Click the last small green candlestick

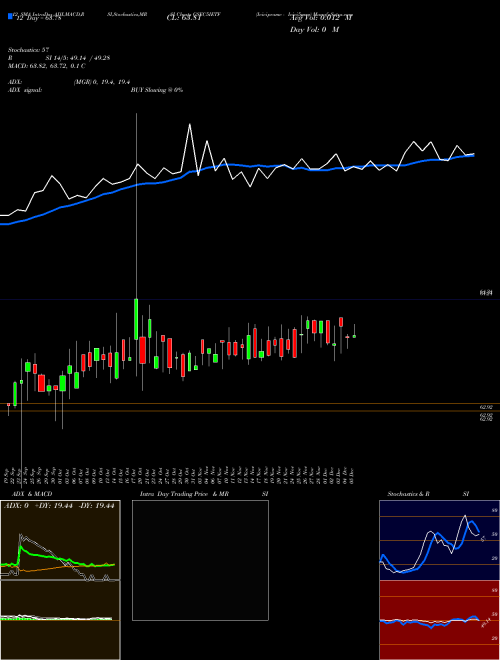click(354, 336)
